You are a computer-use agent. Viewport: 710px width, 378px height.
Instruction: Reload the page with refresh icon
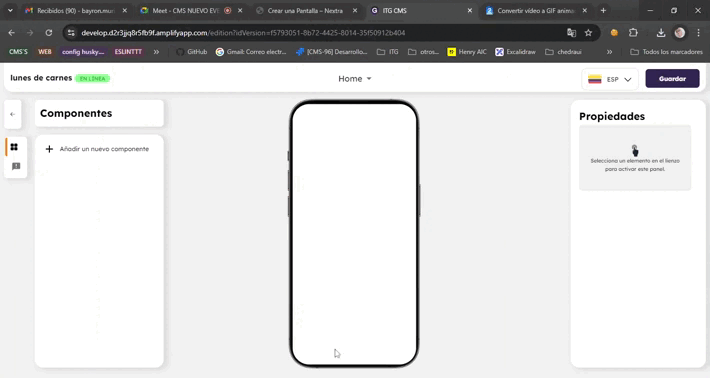[x=48, y=33]
